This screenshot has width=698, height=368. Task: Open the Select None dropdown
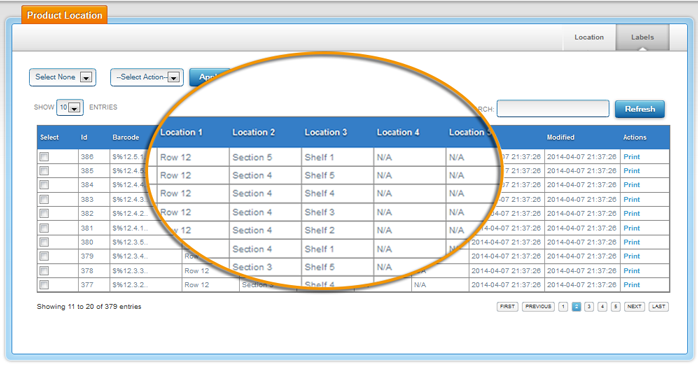tap(63, 77)
